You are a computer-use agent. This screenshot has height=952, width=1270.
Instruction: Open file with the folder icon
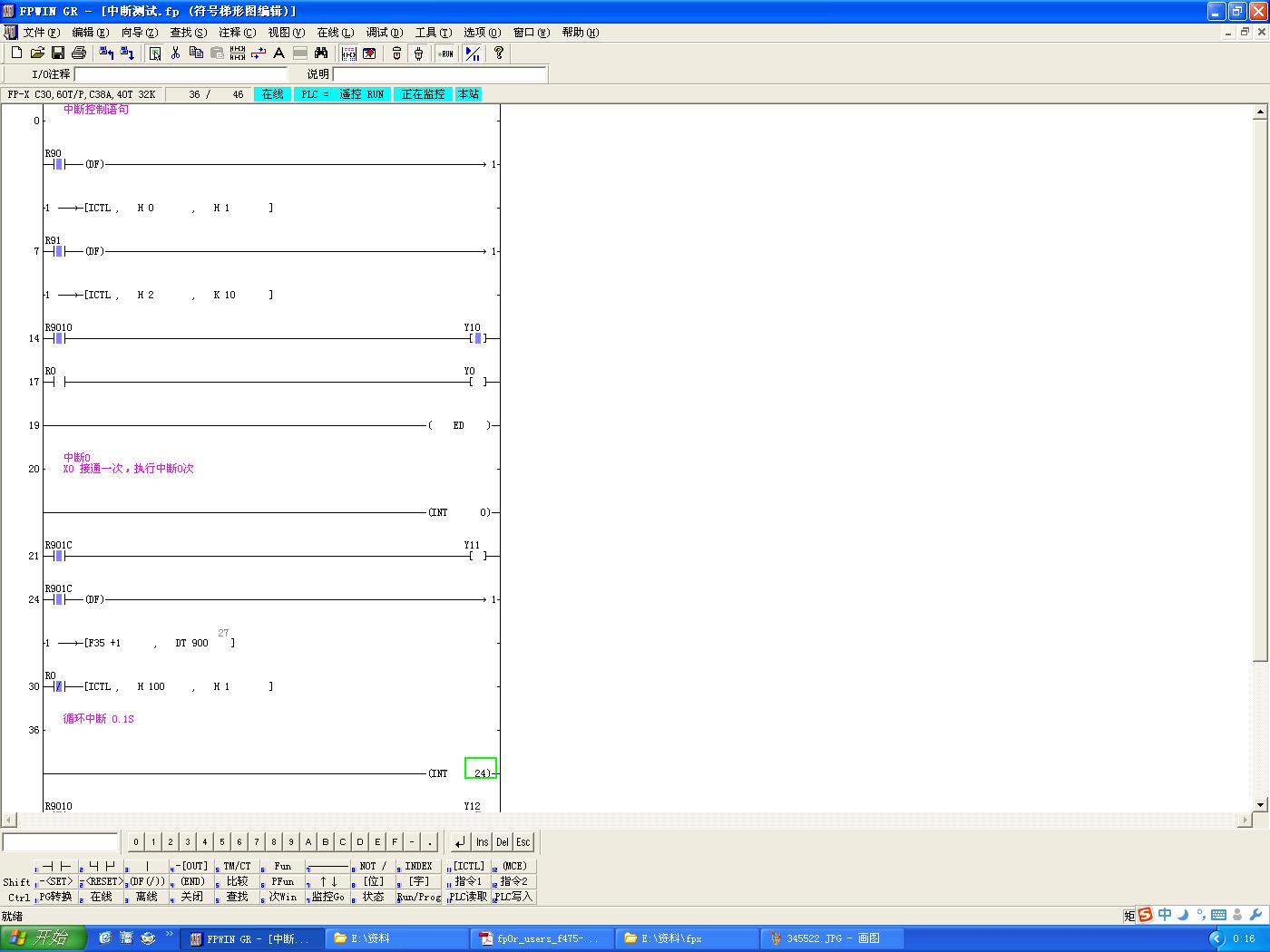tap(37, 53)
